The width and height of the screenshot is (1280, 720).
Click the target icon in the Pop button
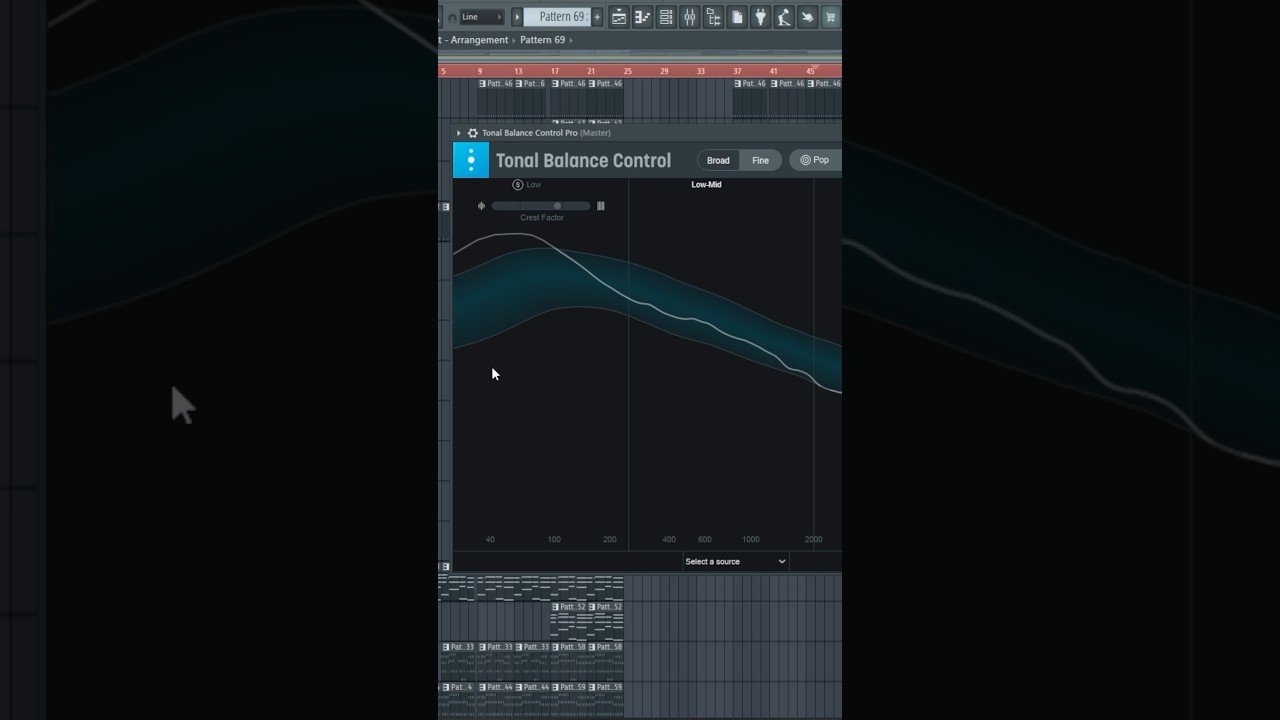pyautogui.click(x=805, y=160)
